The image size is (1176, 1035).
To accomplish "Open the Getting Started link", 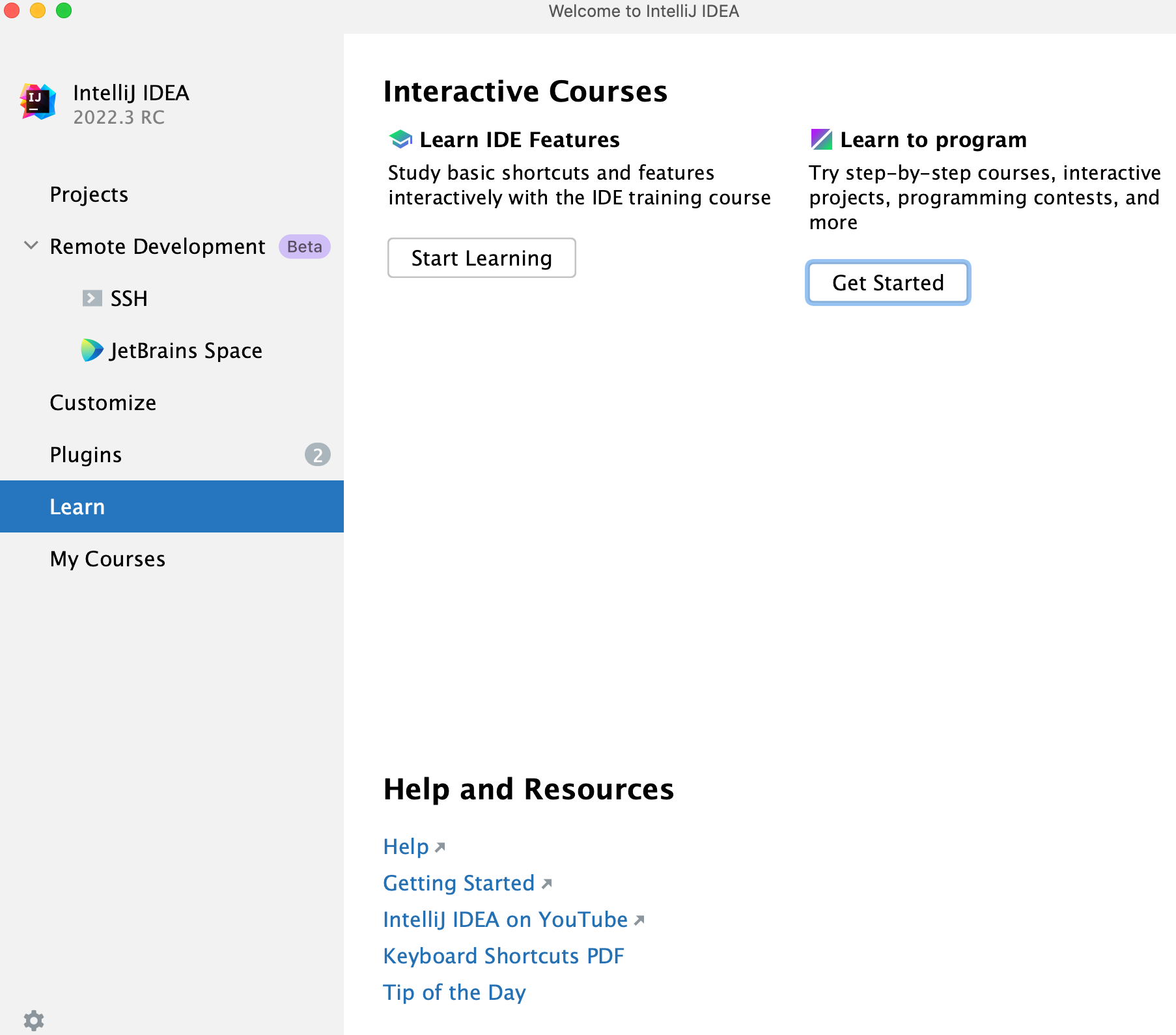I will [458, 883].
